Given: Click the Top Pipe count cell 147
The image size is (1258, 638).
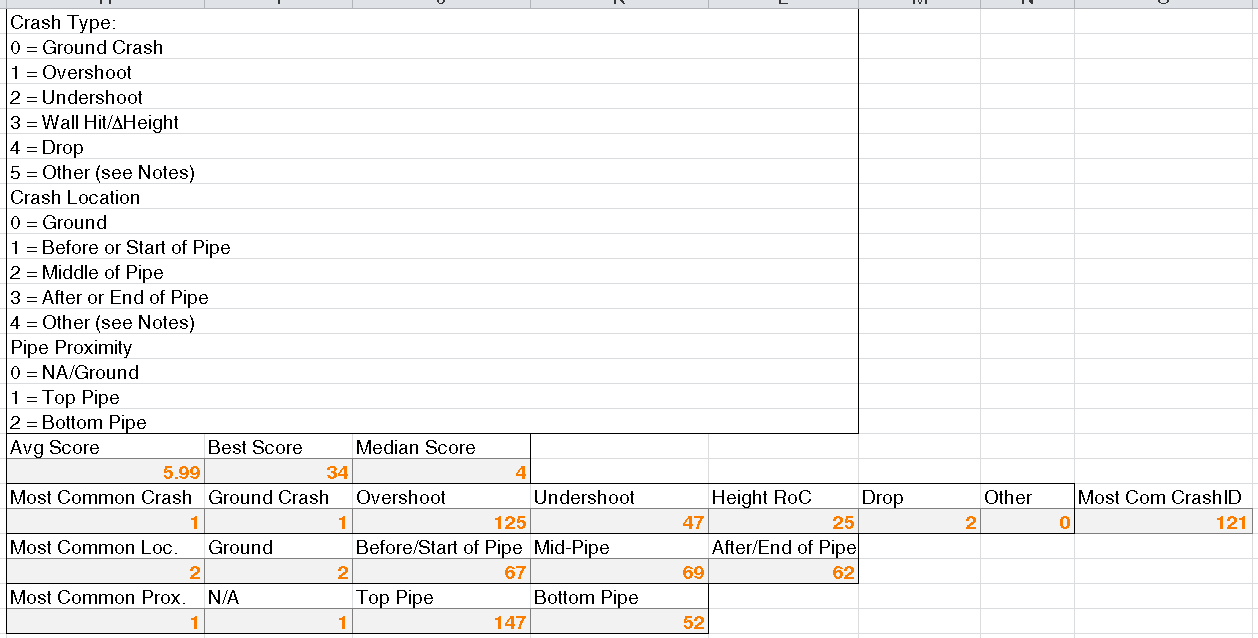Looking at the screenshot, I should pyautogui.click(x=441, y=622).
